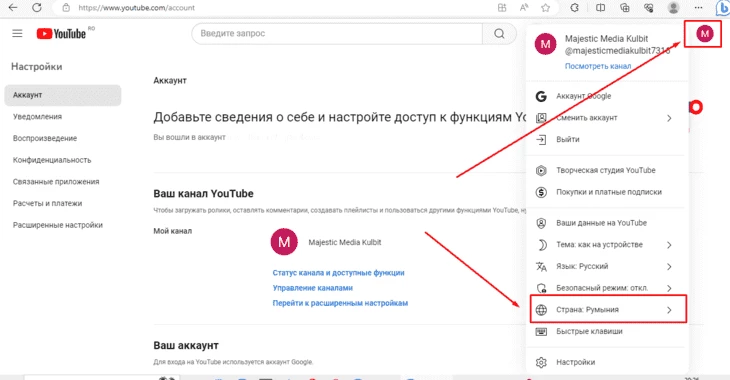Expand 'Страна: Румыния' option
This screenshot has height=380, width=730.
pyautogui.click(x=607, y=310)
